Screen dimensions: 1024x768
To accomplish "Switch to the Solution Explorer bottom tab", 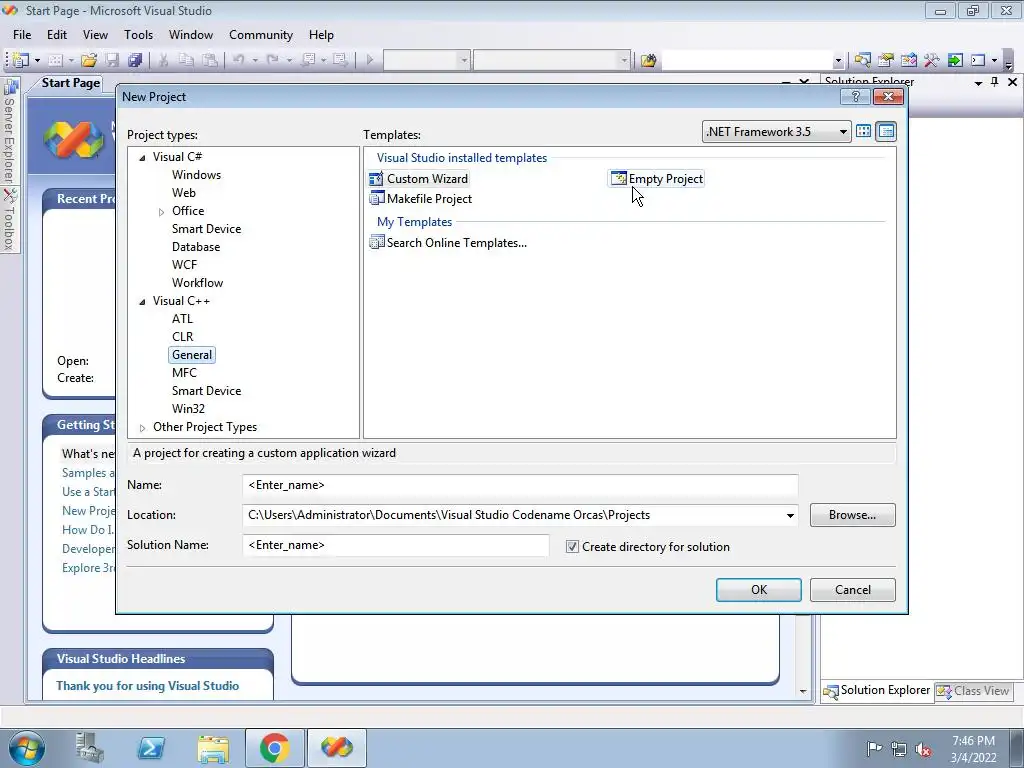I will 876,691.
